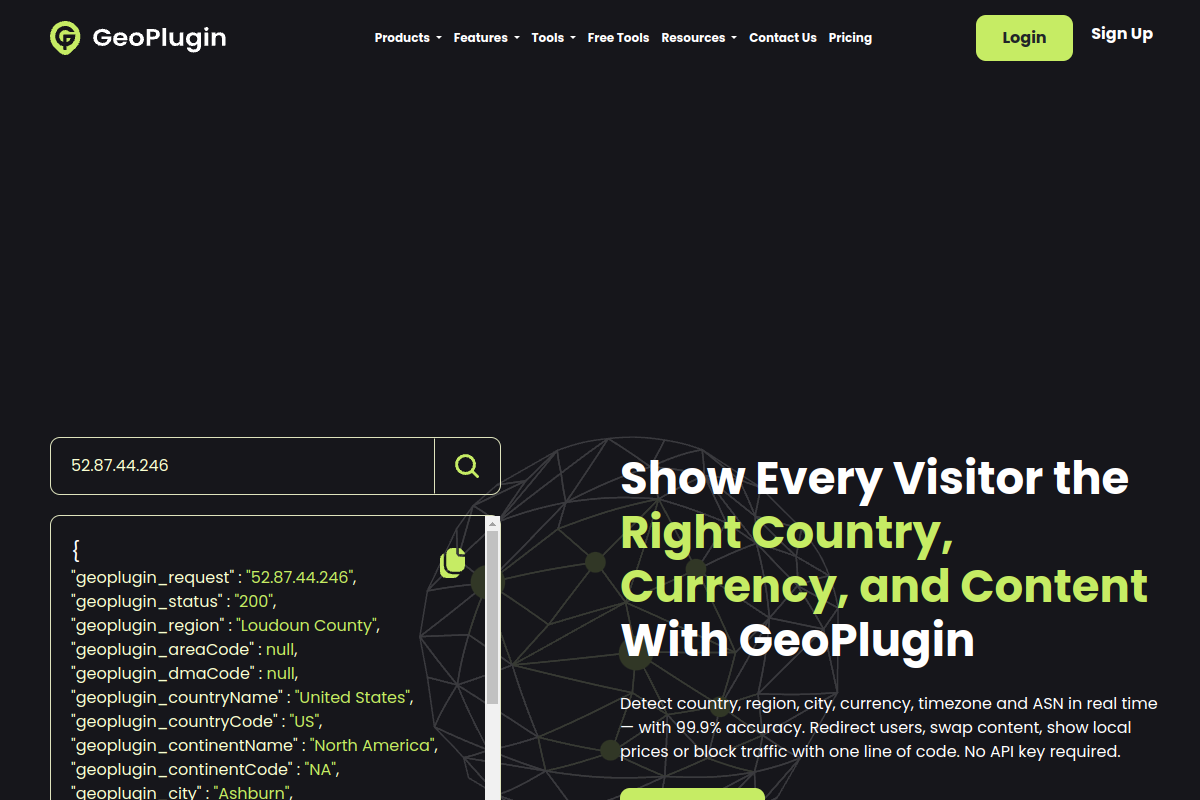Expand the Resources dropdown menu
The width and height of the screenshot is (1200, 800).
699,38
